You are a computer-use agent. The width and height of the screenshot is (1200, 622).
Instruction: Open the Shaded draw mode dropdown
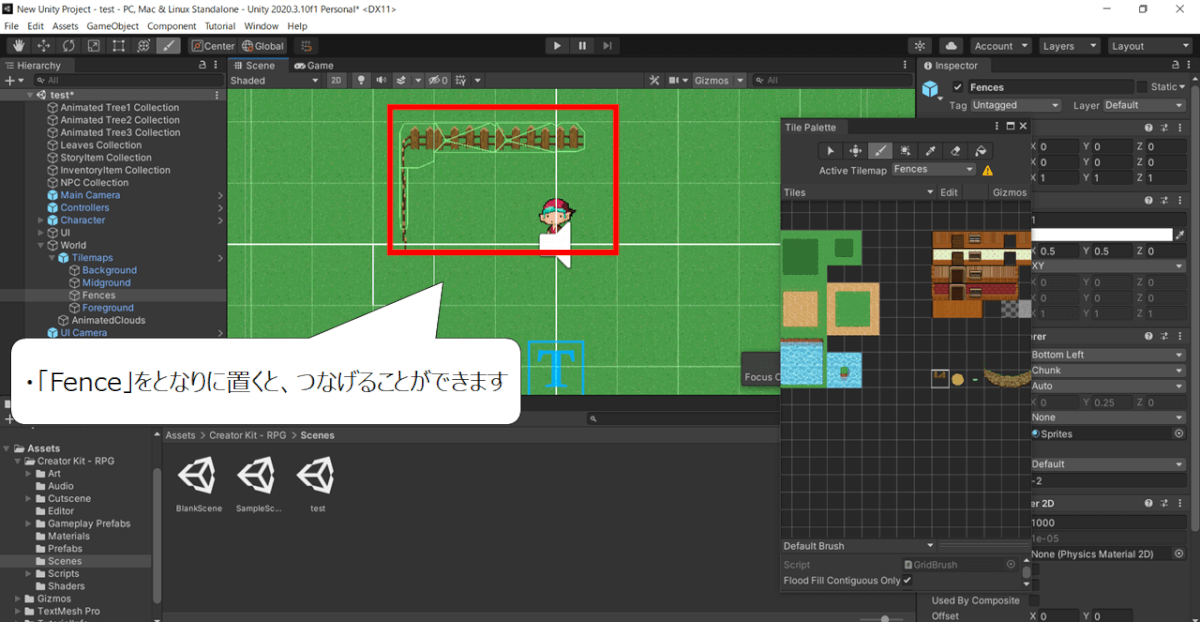pyautogui.click(x=276, y=80)
